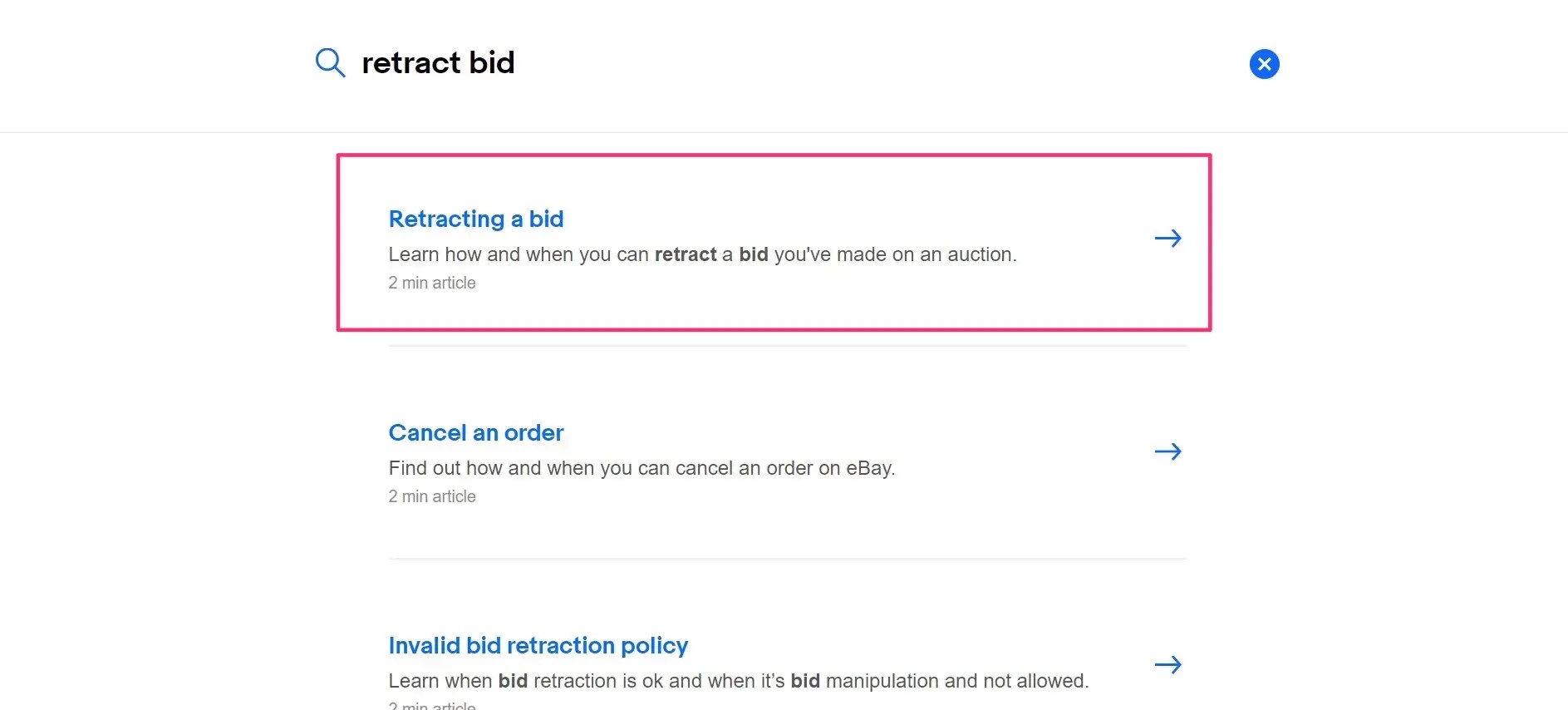Clear the search with the blue X

1264,64
